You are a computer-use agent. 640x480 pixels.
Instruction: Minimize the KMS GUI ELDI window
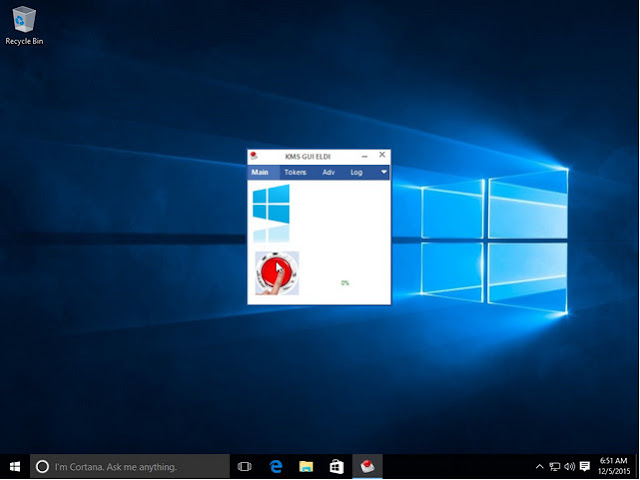(x=364, y=156)
